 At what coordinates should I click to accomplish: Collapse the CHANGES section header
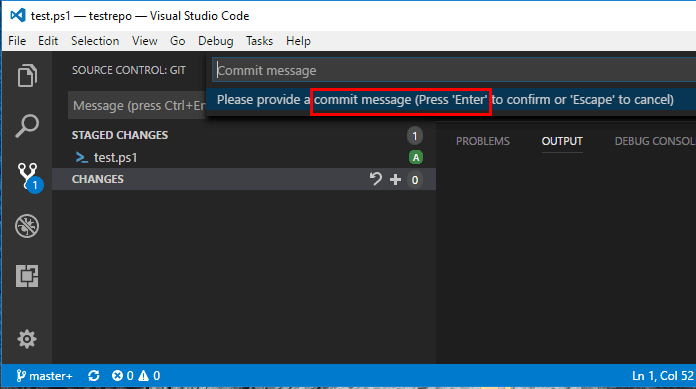98,179
